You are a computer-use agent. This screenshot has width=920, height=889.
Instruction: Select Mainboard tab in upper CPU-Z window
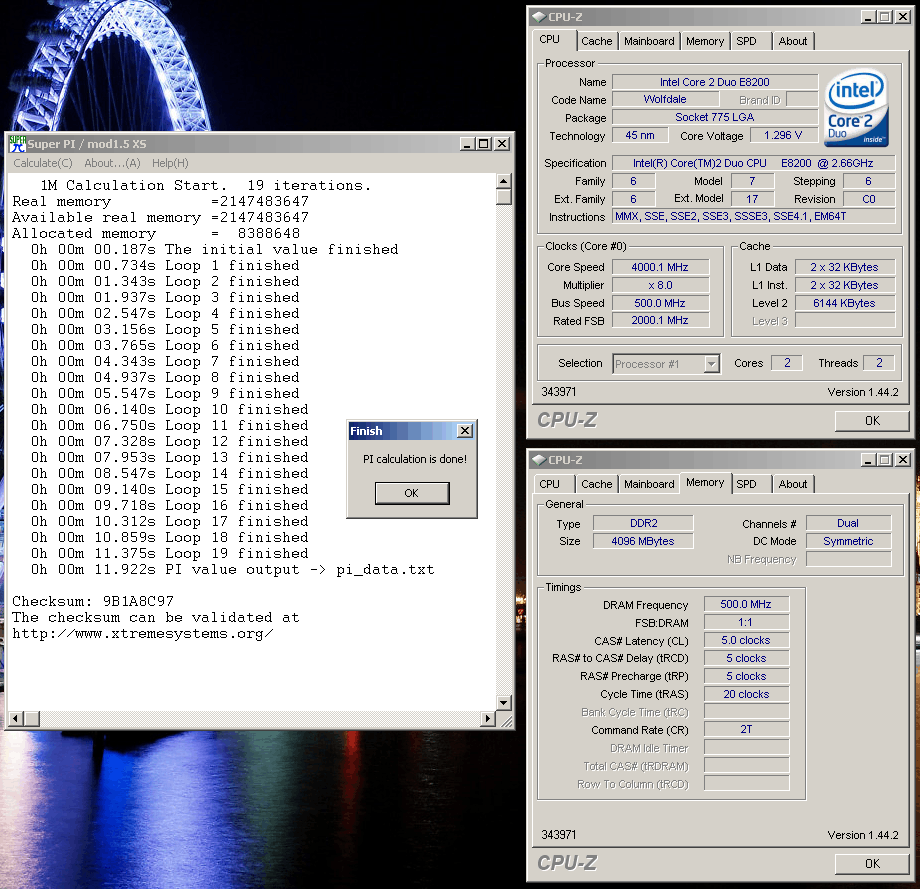click(x=649, y=41)
